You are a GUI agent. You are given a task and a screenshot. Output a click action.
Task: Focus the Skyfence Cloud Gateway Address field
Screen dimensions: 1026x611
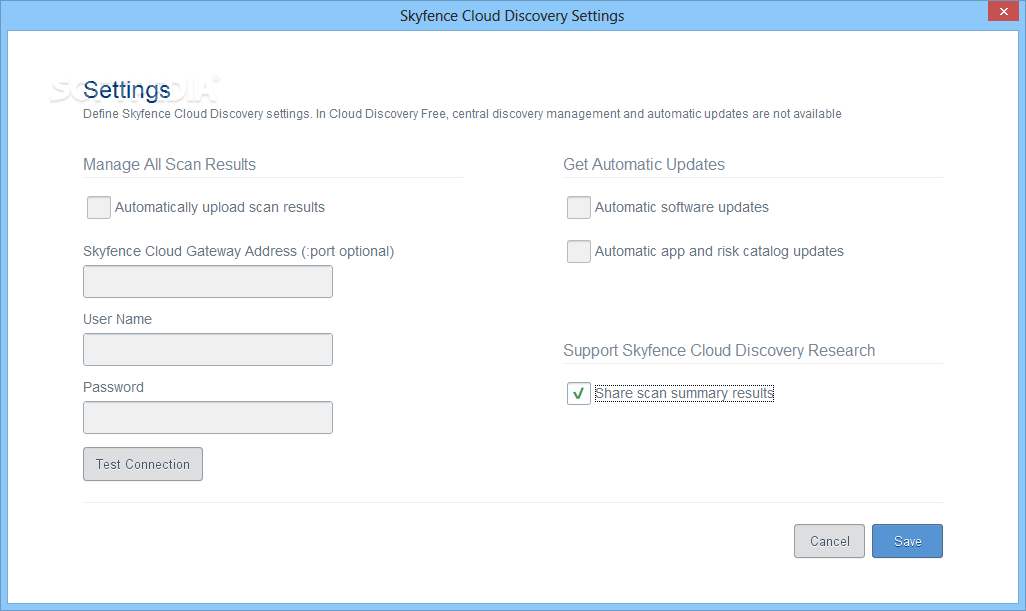pyautogui.click(x=207, y=281)
